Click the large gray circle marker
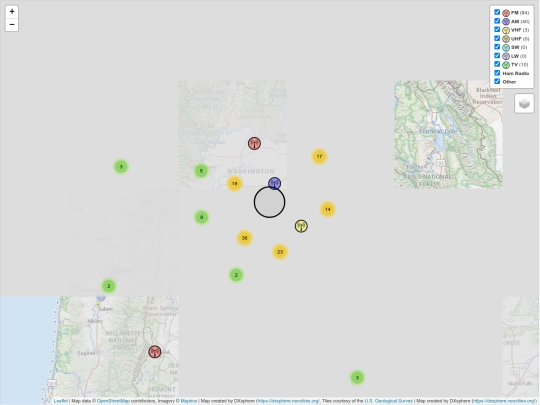The height and width of the screenshot is (405, 540). point(269,202)
